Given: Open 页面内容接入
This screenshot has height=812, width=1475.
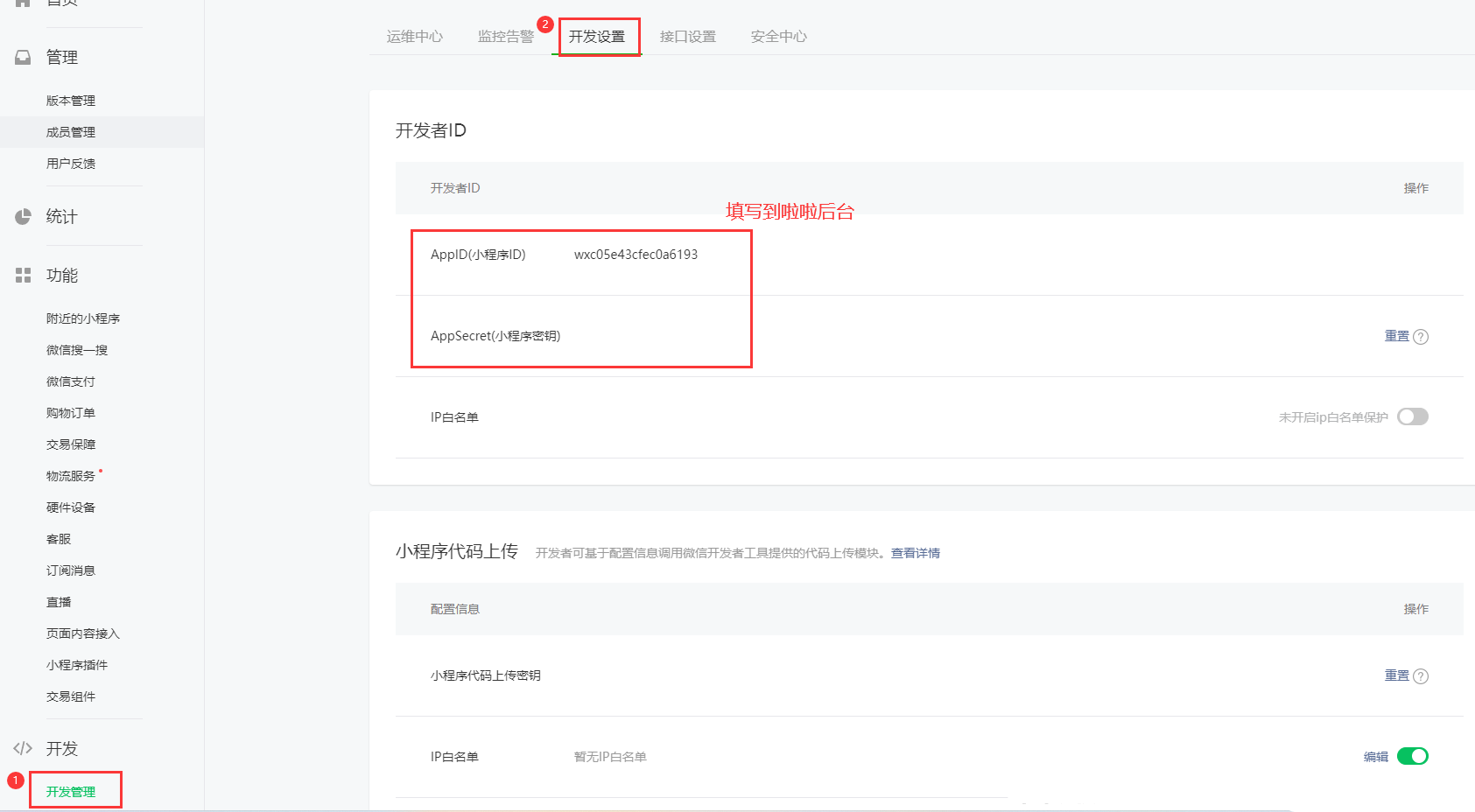Looking at the screenshot, I should point(83,633).
